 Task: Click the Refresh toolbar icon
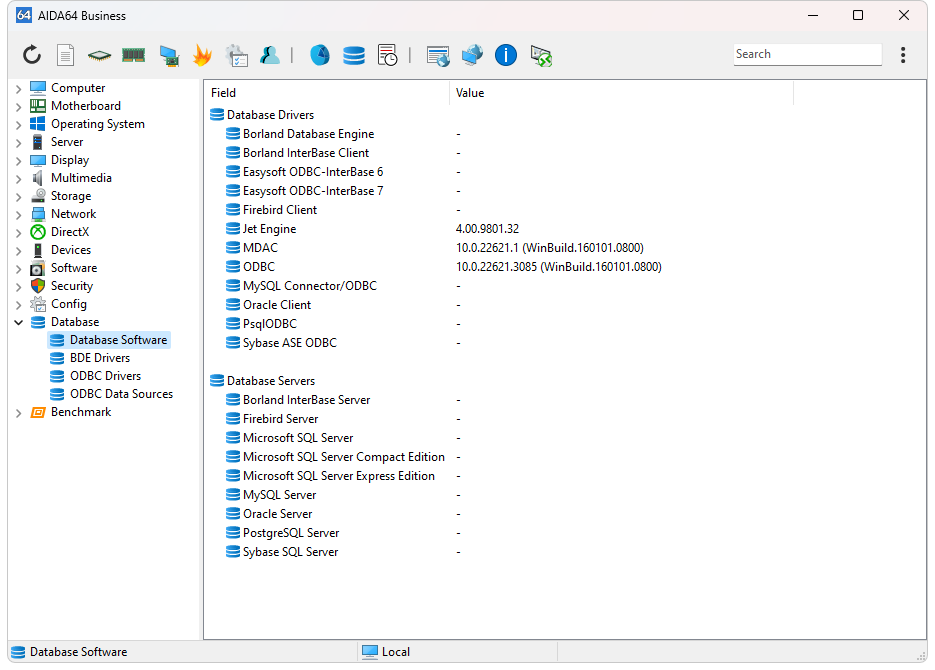point(32,55)
